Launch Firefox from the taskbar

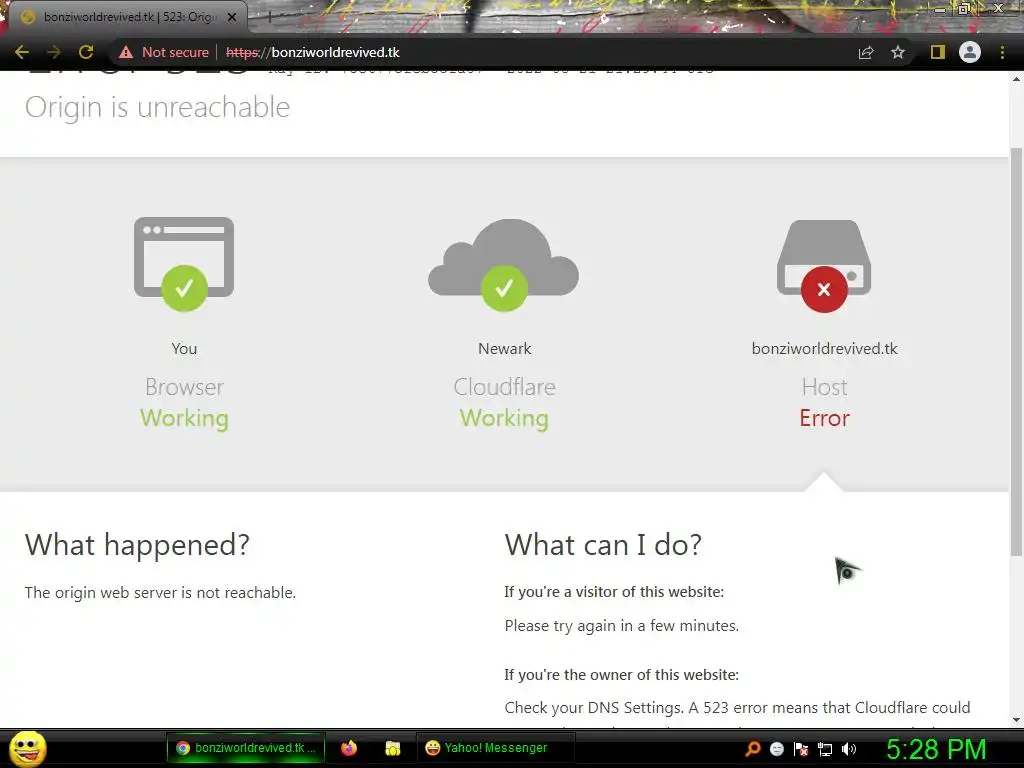click(349, 748)
